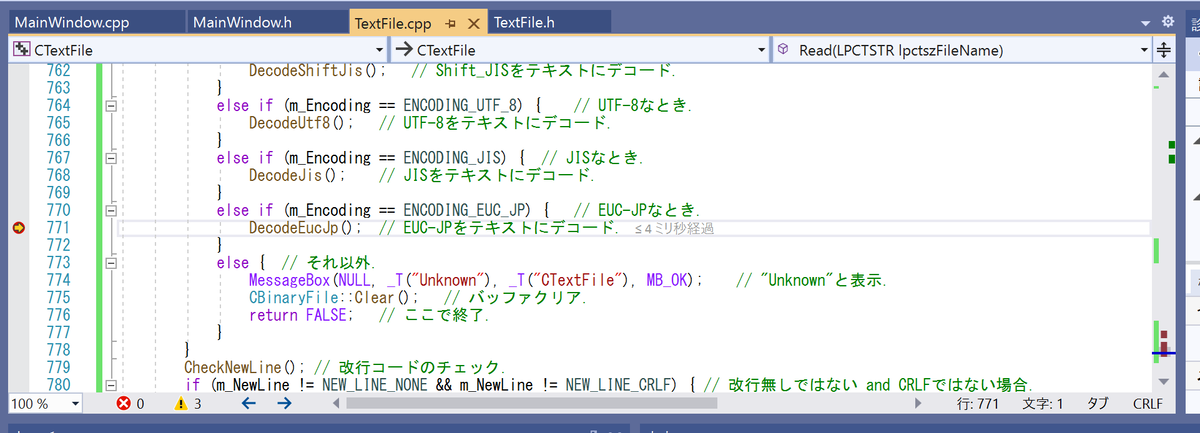Close the TextFile.cpp tab

474,22
